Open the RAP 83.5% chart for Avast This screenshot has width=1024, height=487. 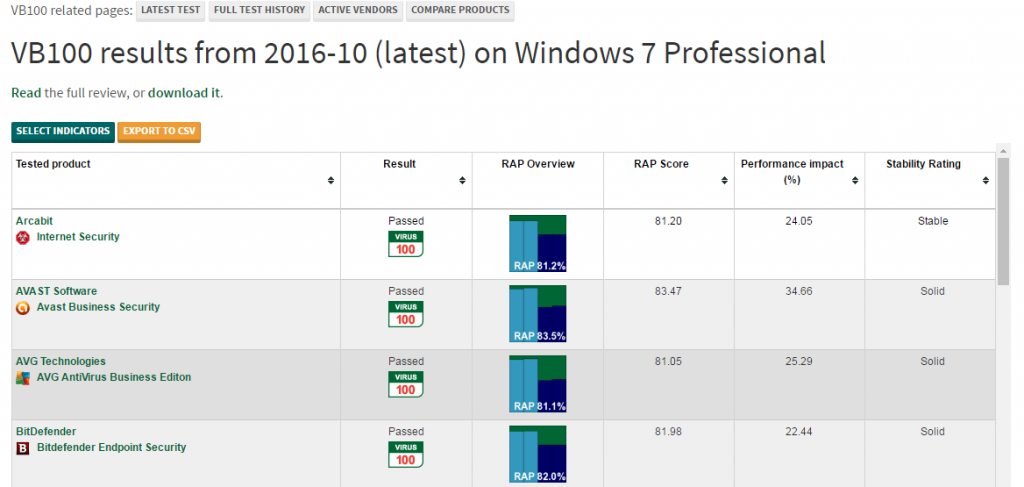click(x=537, y=314)
